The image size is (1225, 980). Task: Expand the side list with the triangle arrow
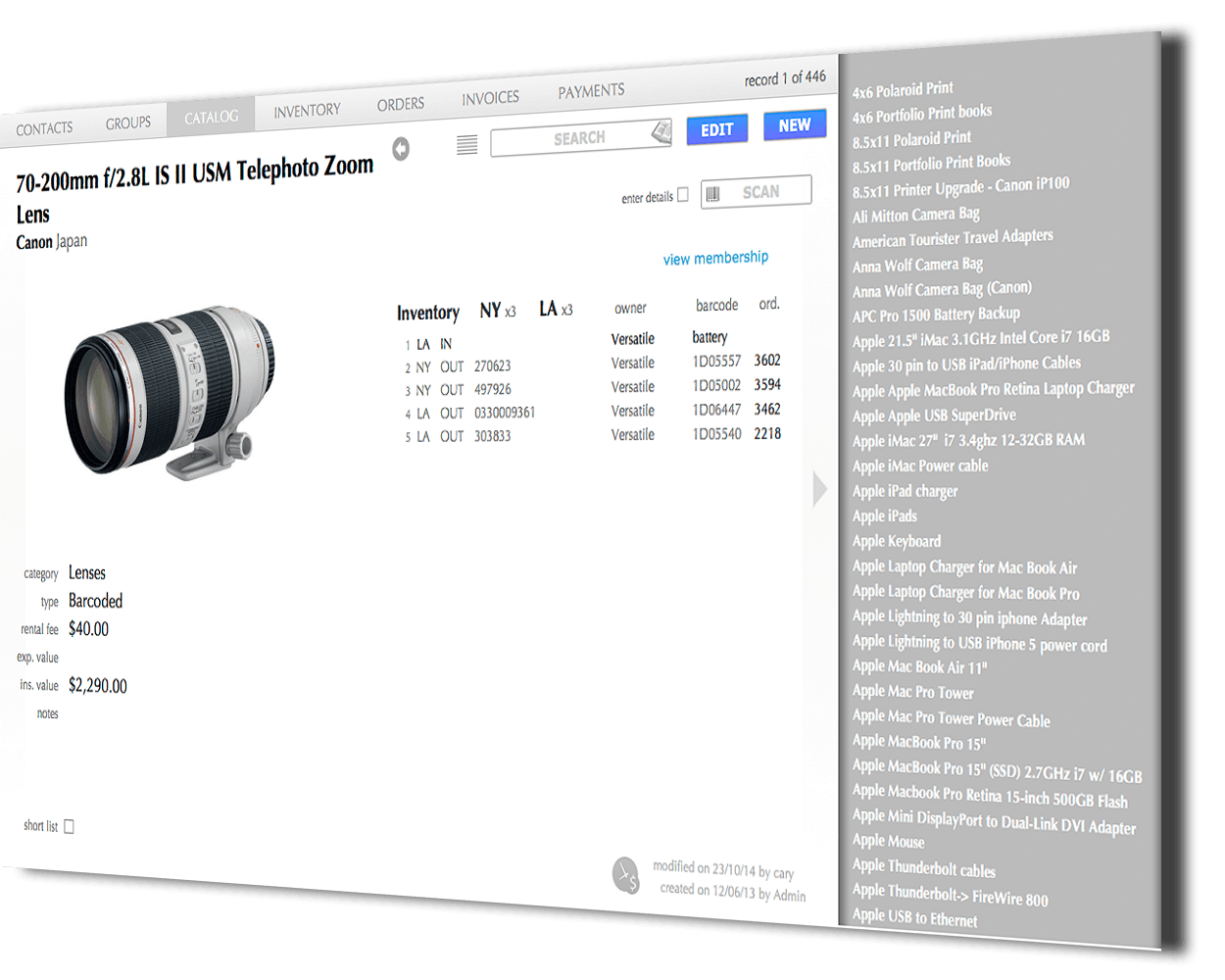[820, 488]
